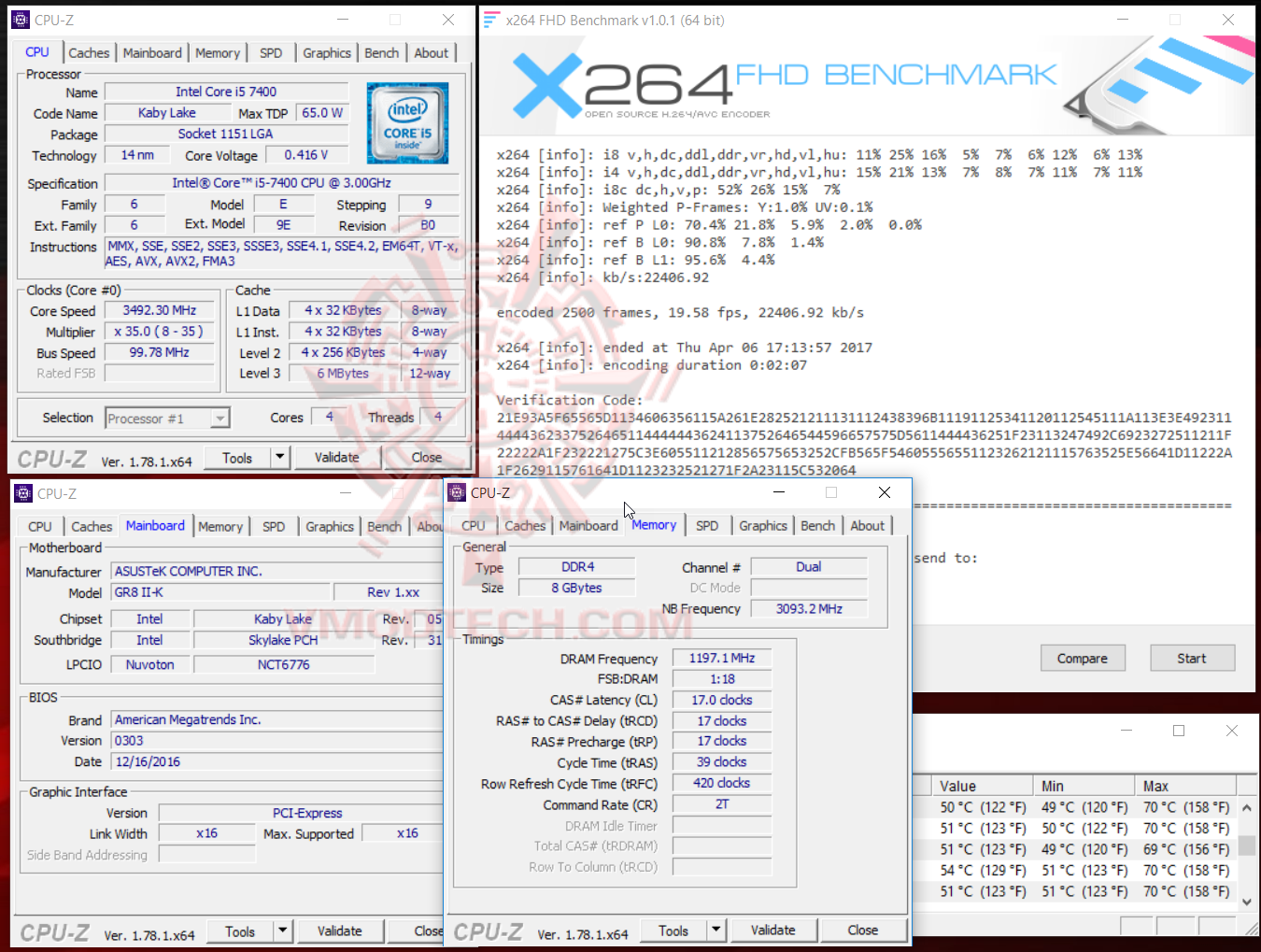This screenshot has height=952, width=1261.
Task: Click the NB Frequency value '3093.2 MHz'
Action: click(x=809, y=608)
